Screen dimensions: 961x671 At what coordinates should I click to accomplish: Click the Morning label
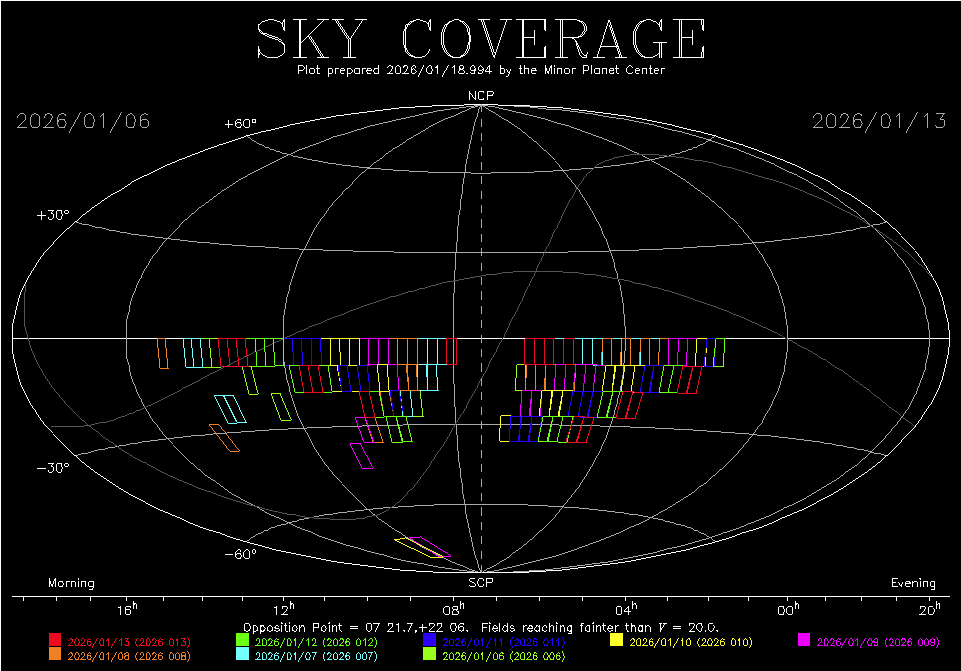tap(71, 583)
